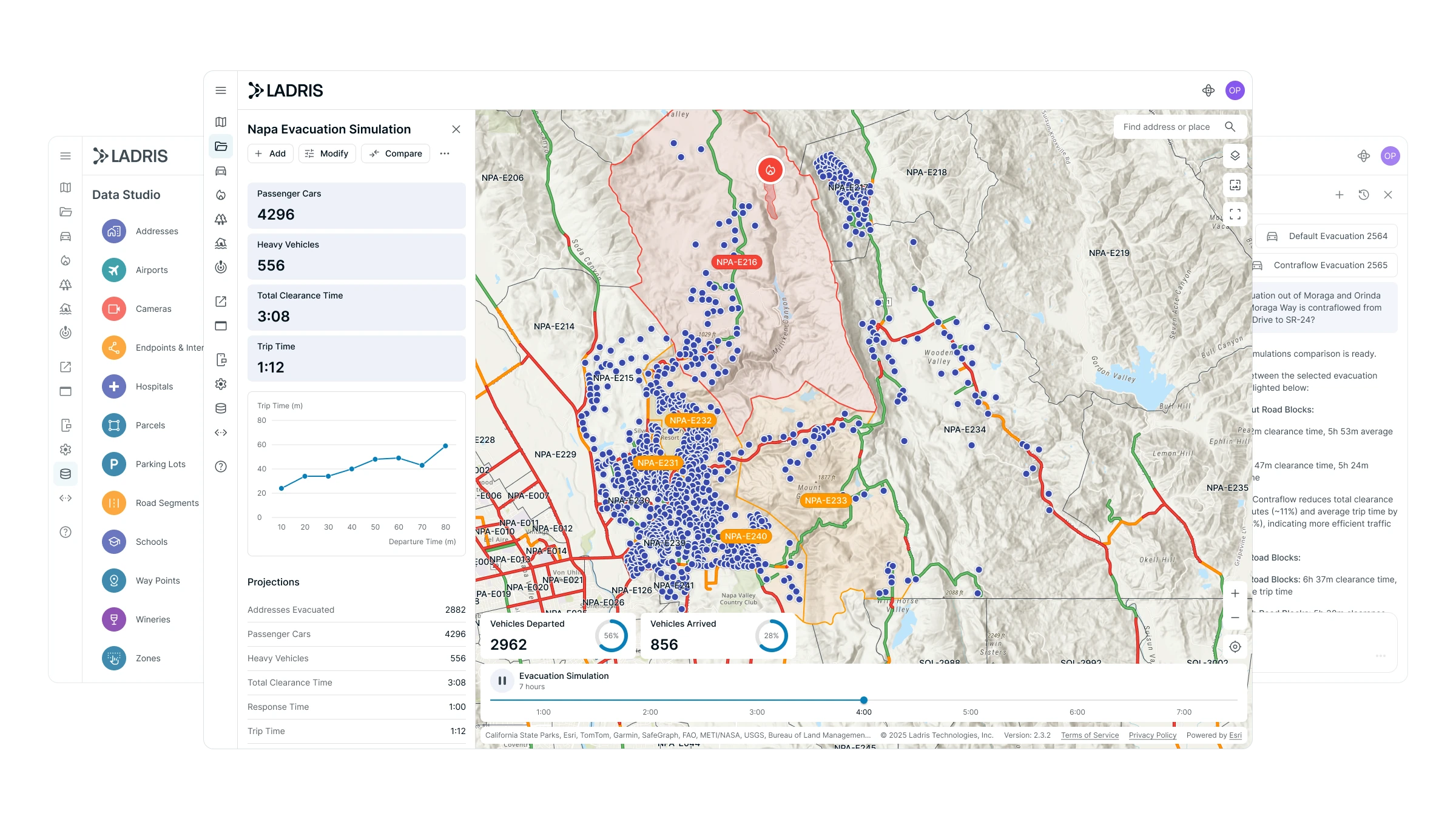Select the code endpoint icon near sidebar bottom
The image size is (1456, 819).
point(221,432)
